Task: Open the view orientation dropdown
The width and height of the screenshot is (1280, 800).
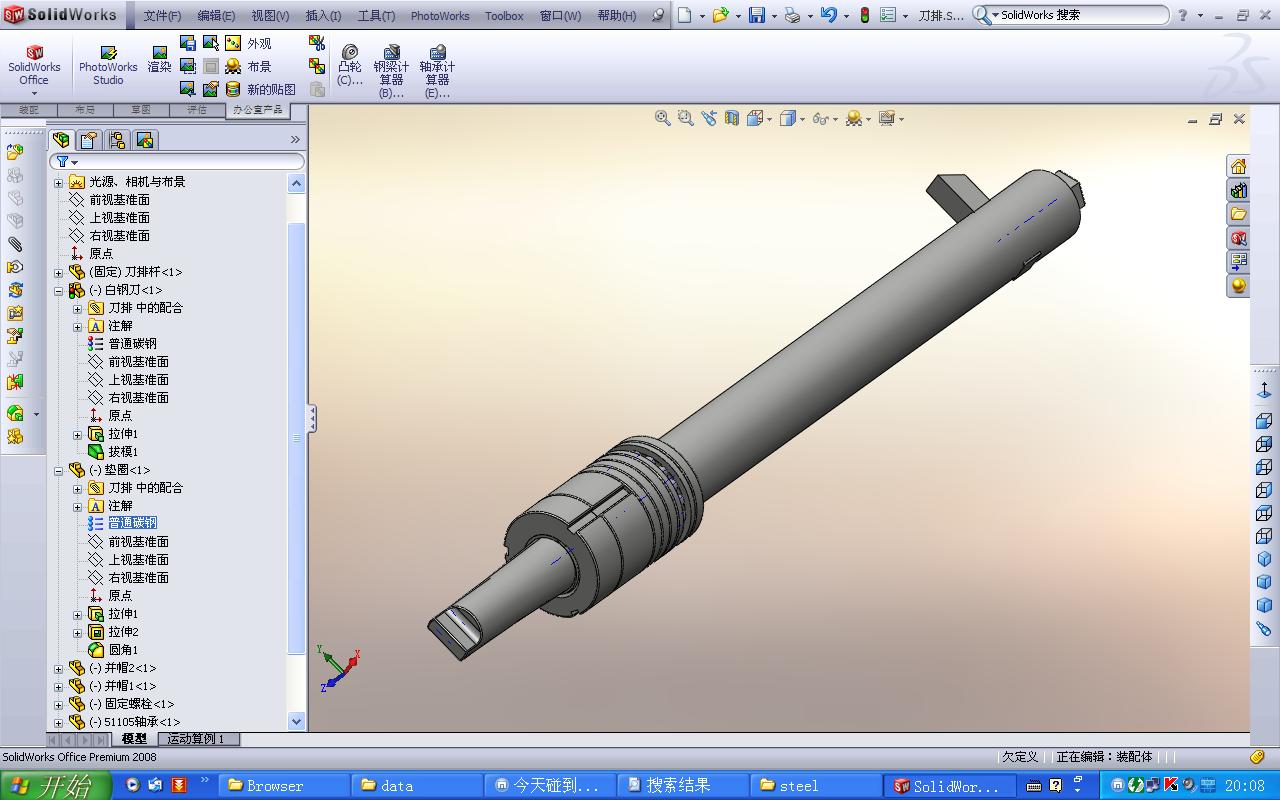Action: point(770,118)
